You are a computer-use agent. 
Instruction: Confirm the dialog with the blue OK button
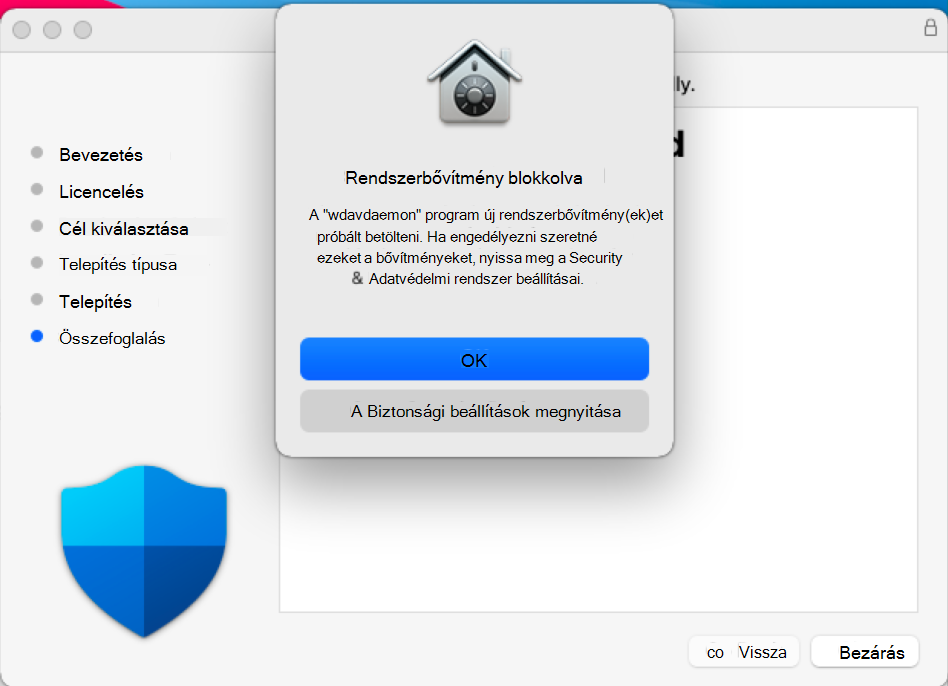click(475, 360)
